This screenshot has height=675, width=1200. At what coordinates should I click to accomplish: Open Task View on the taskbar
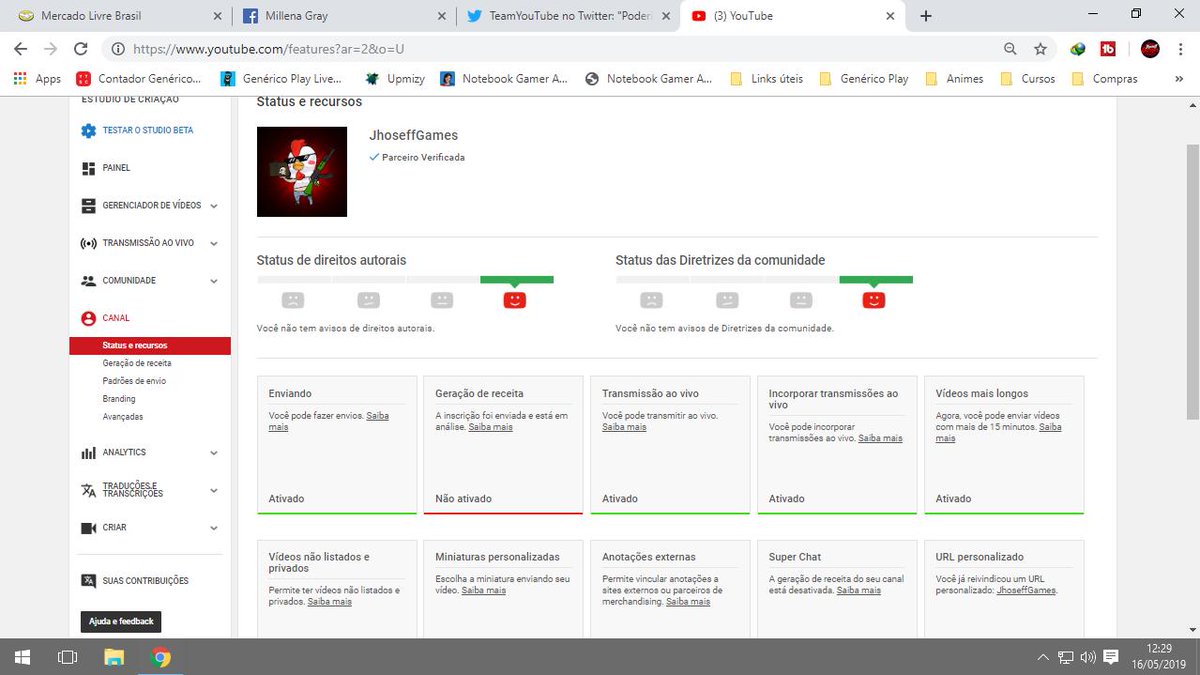pos(68,657)
